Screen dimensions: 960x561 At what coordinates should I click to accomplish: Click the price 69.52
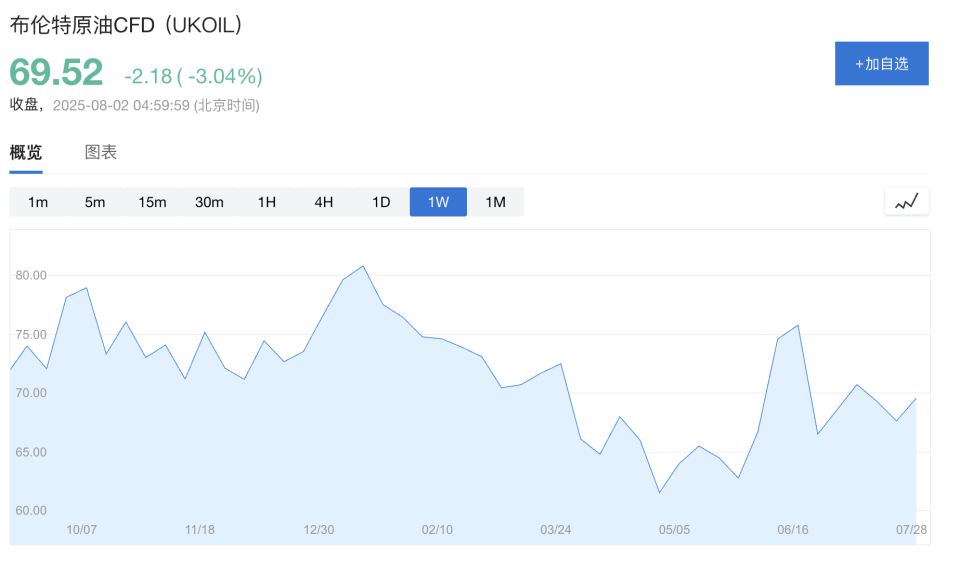(56, 72)
